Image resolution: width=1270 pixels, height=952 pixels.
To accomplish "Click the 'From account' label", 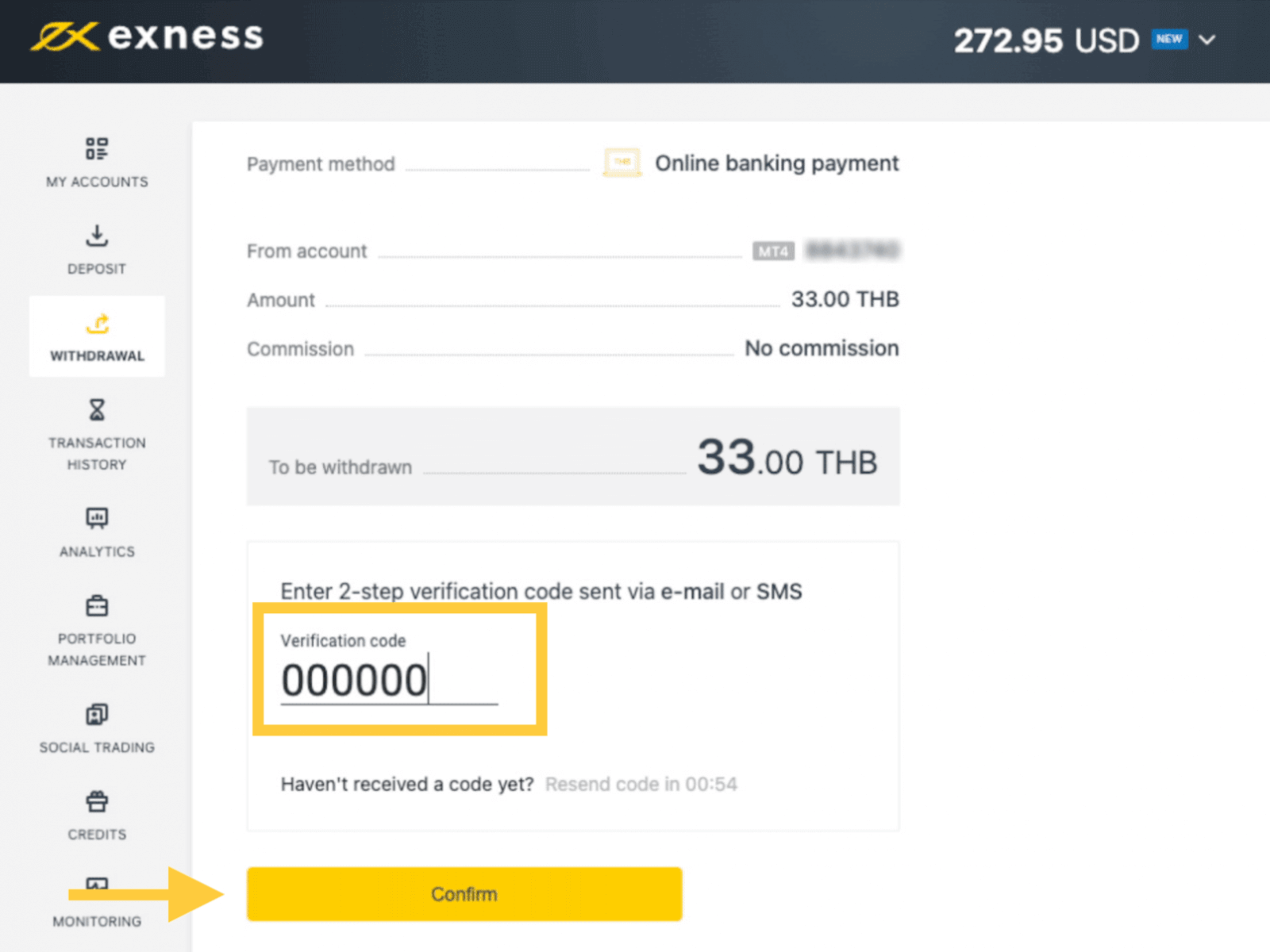I will 307,251.
